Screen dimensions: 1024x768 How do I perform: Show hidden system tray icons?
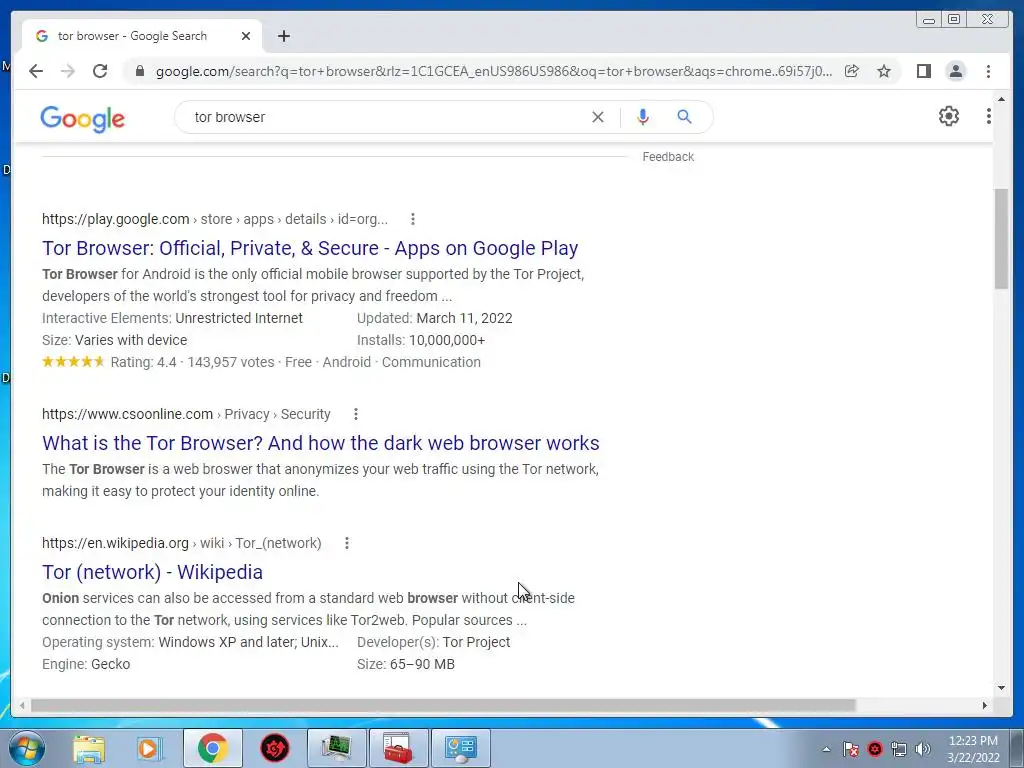click(826, 749)
